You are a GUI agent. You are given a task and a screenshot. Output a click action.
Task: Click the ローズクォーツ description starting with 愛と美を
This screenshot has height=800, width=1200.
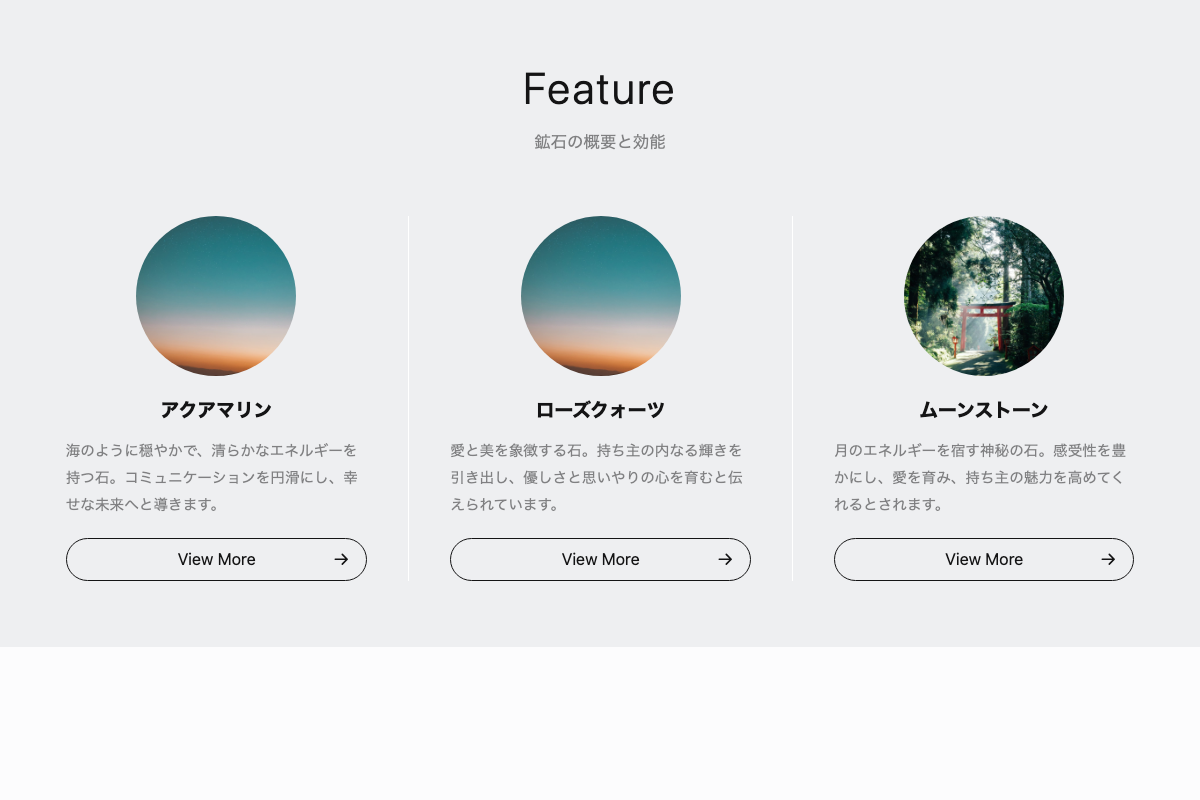(596, 477)
